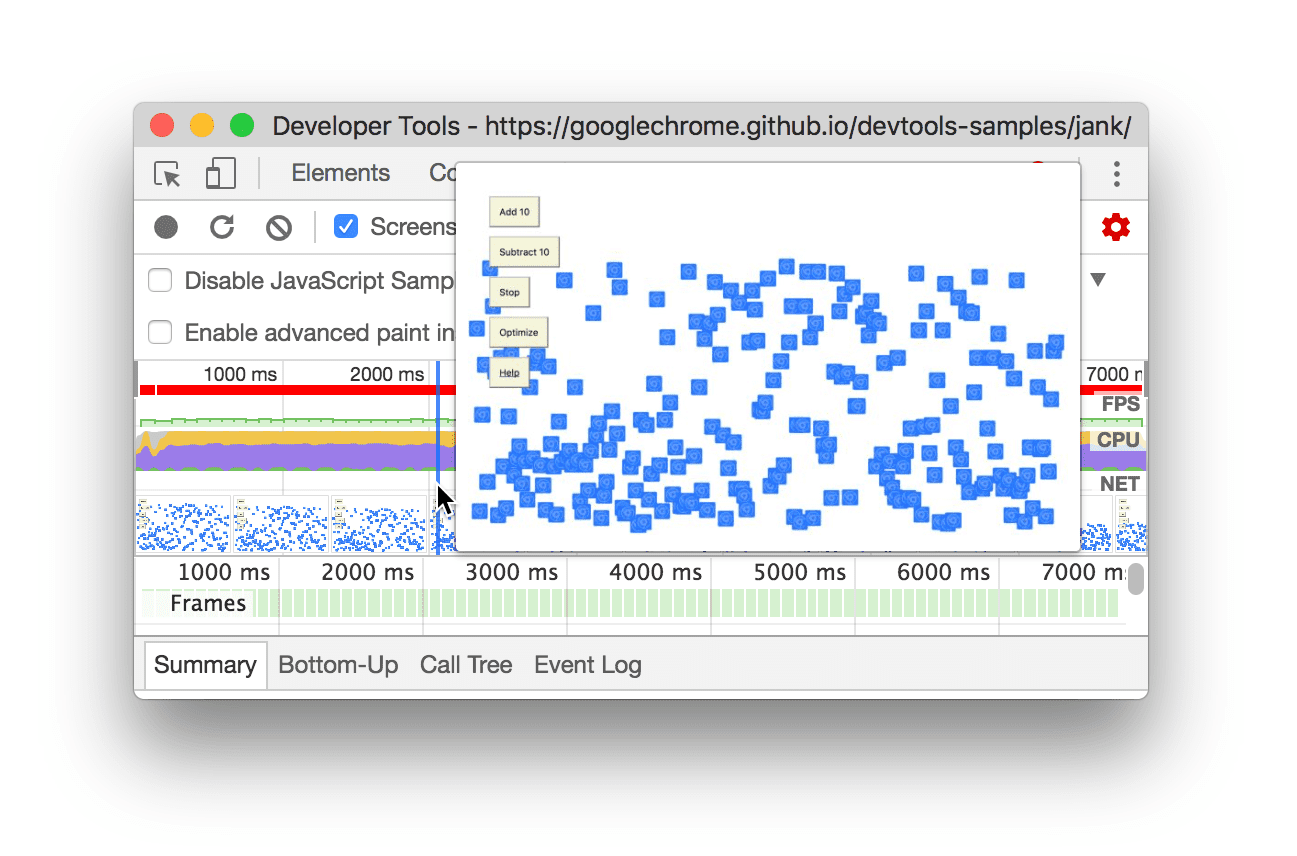Screen dimensions: 1297x856
Task: Toggle the device emulation toolbar
Action: 220,173
